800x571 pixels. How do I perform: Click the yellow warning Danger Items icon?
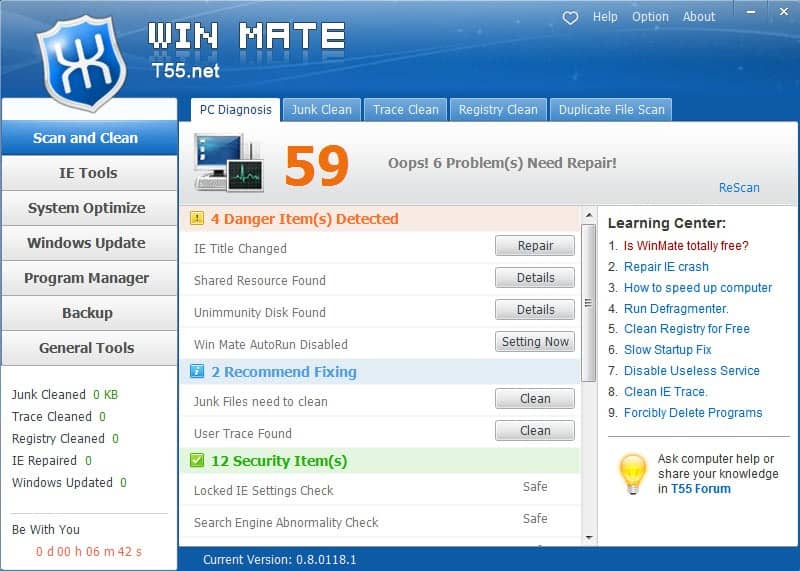[x=196, y=218]
